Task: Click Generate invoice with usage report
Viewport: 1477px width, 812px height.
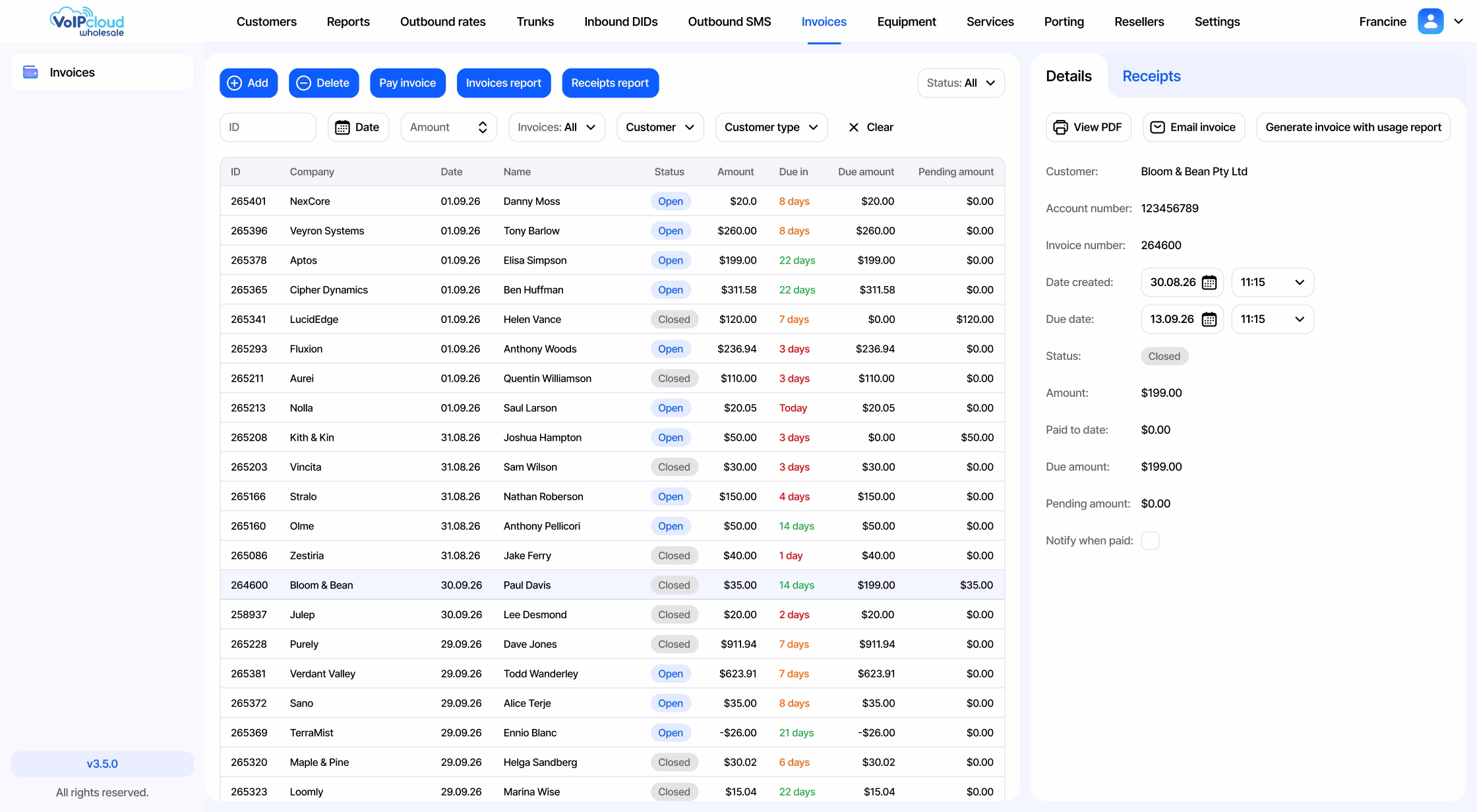Action: [1353, 127]
